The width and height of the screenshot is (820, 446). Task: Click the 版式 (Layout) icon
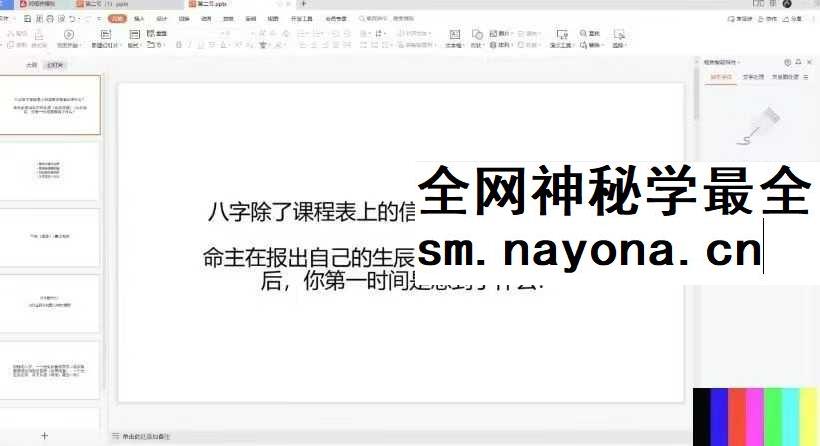134,35
